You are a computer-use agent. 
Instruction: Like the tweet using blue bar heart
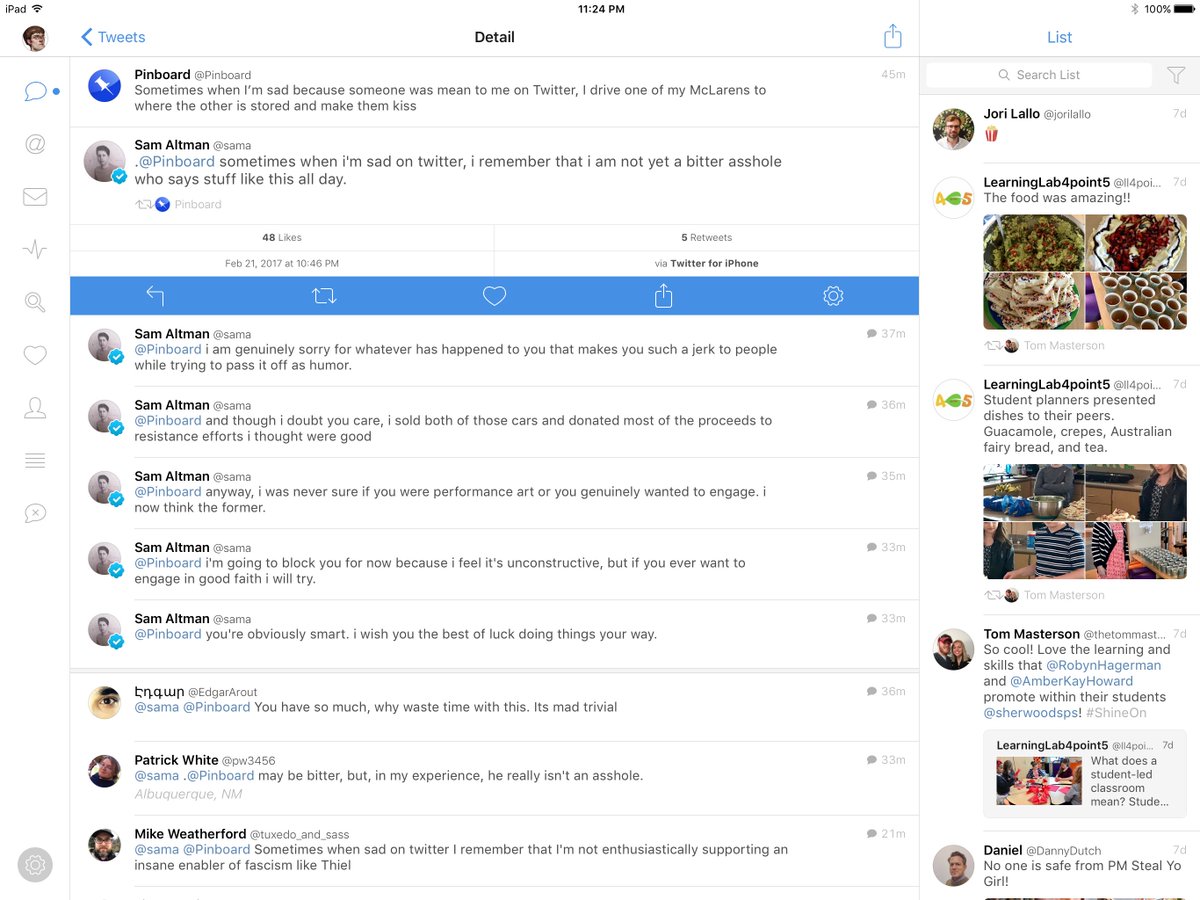point(494,296)
